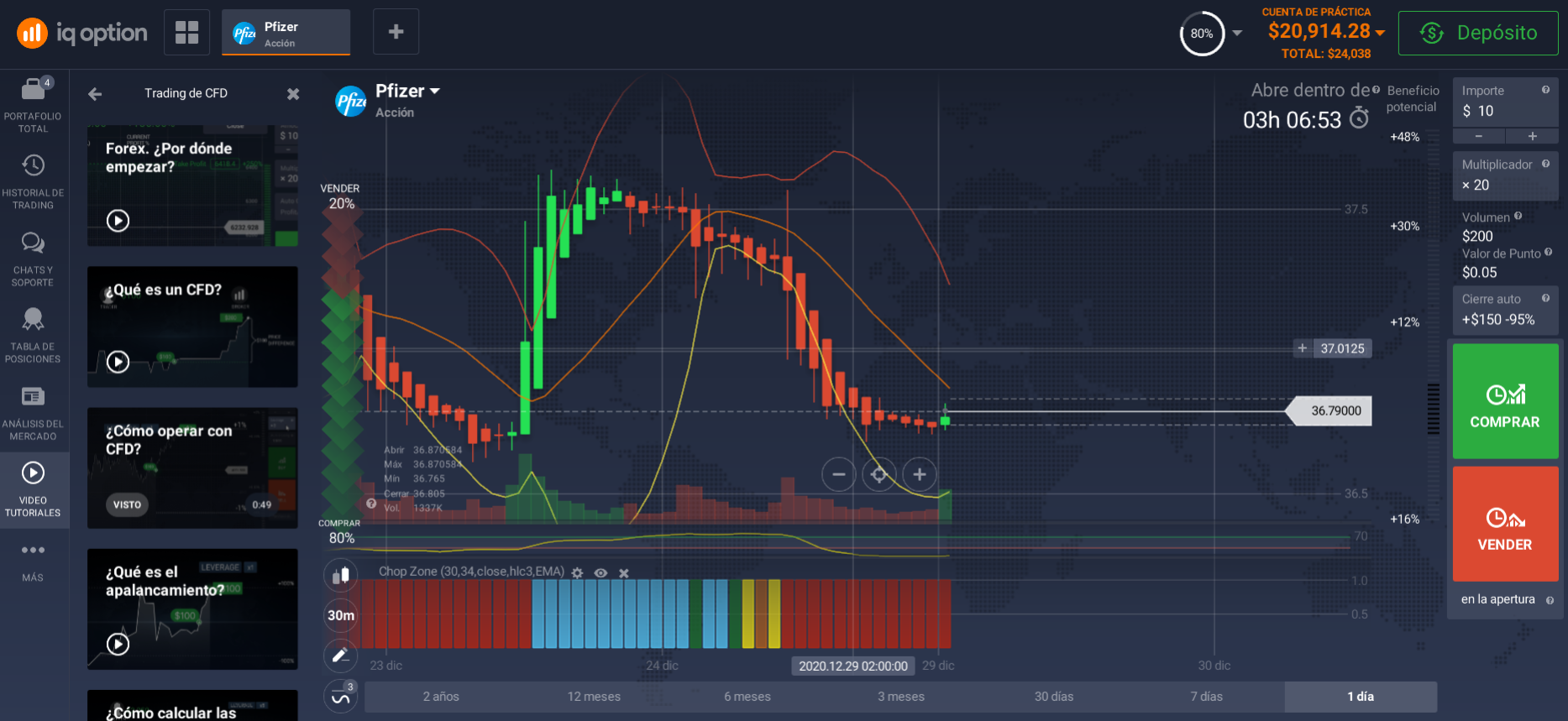Click the 2020.12.29 02:00:00 time marker
The image size is (1568, 721).
pyautogui.click(x=853, y=666)
